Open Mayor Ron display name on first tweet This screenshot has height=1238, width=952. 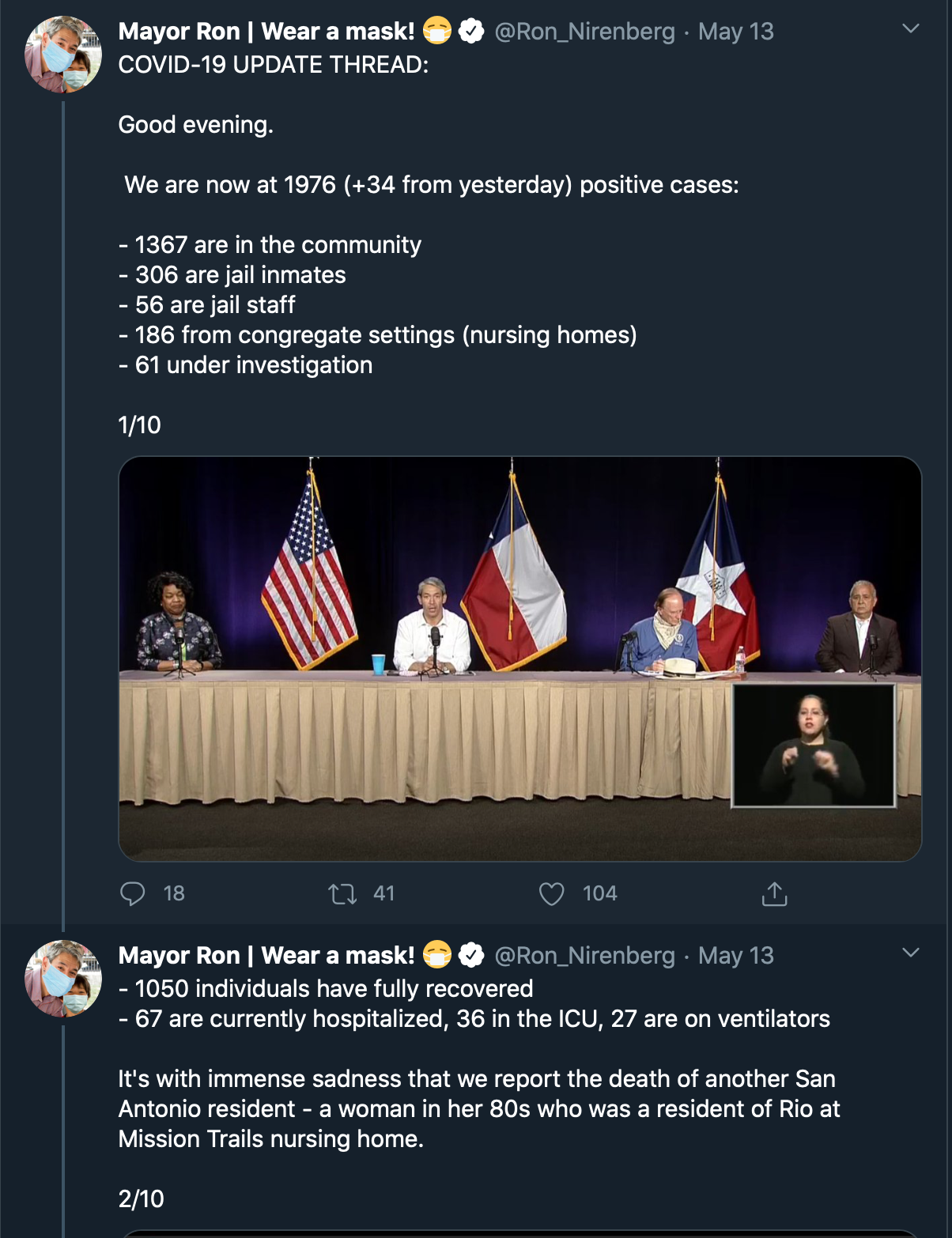(266, 32)
